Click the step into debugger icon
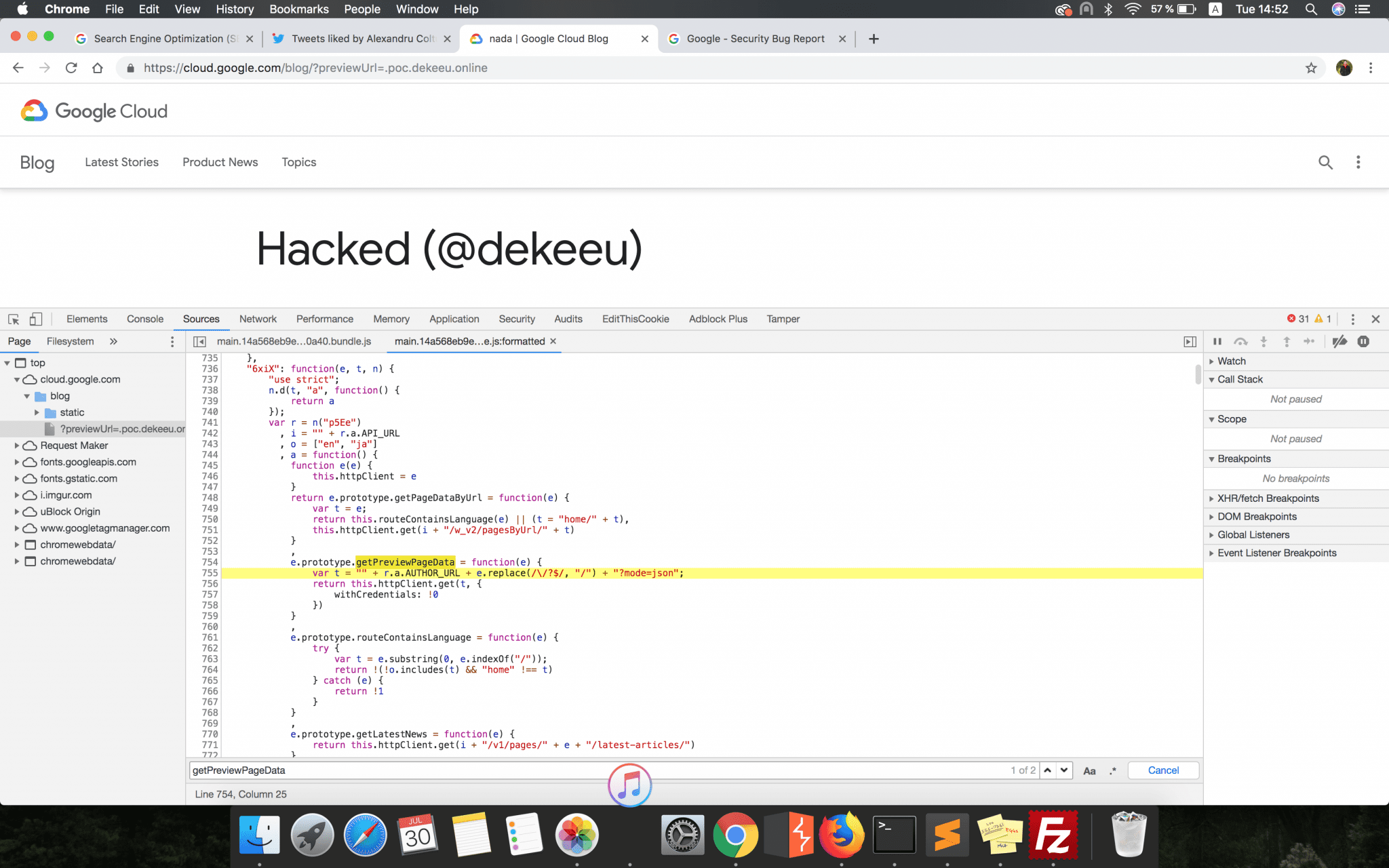The height and width of the screenshot is (868, 1389). coord(1264,341)
